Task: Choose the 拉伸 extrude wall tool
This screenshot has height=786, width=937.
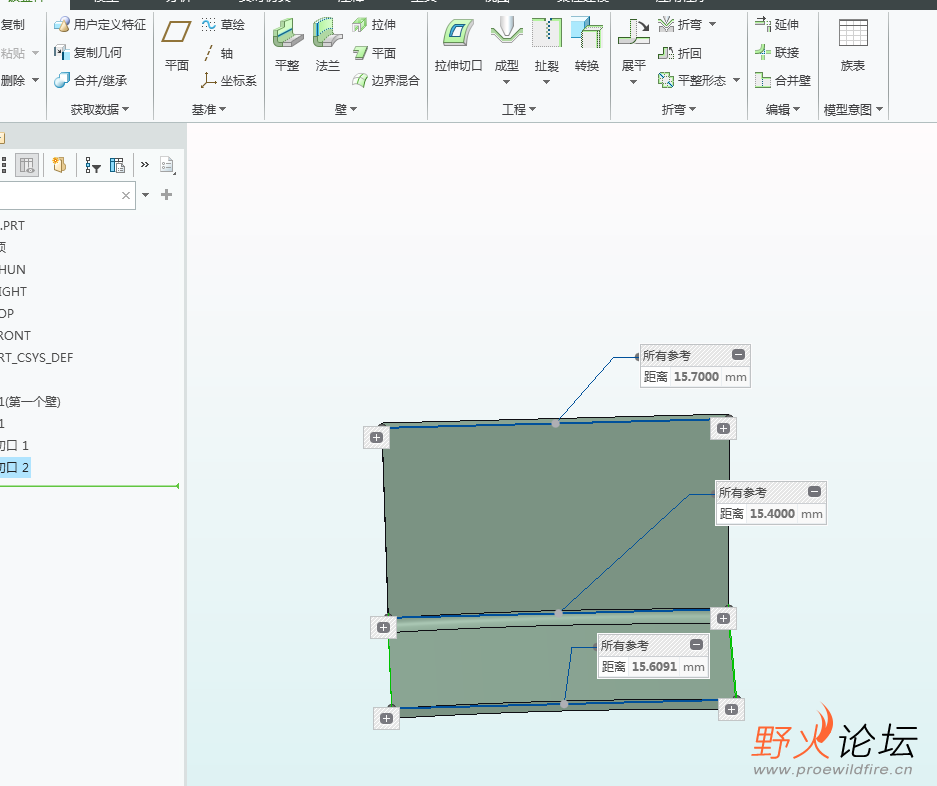Action: point(374,25)
